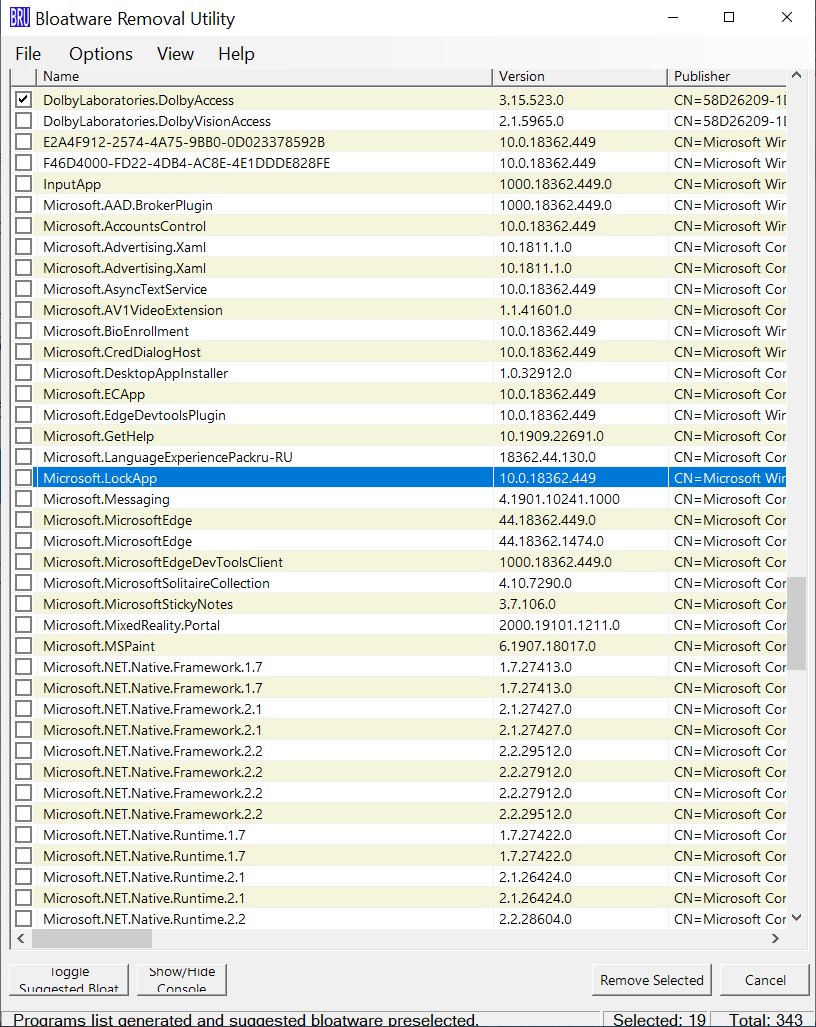Select the Microsoft.DesktopAppInstaller row

[398, 373]
